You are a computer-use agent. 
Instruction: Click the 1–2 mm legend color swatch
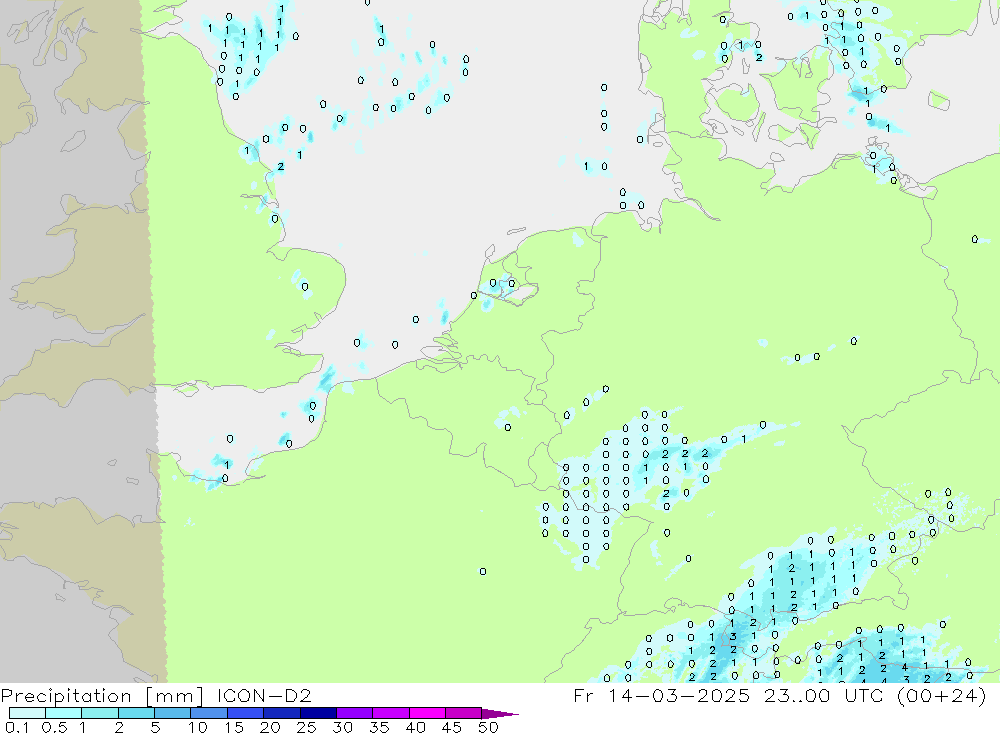pyautogui.click(x=100, y=713)
